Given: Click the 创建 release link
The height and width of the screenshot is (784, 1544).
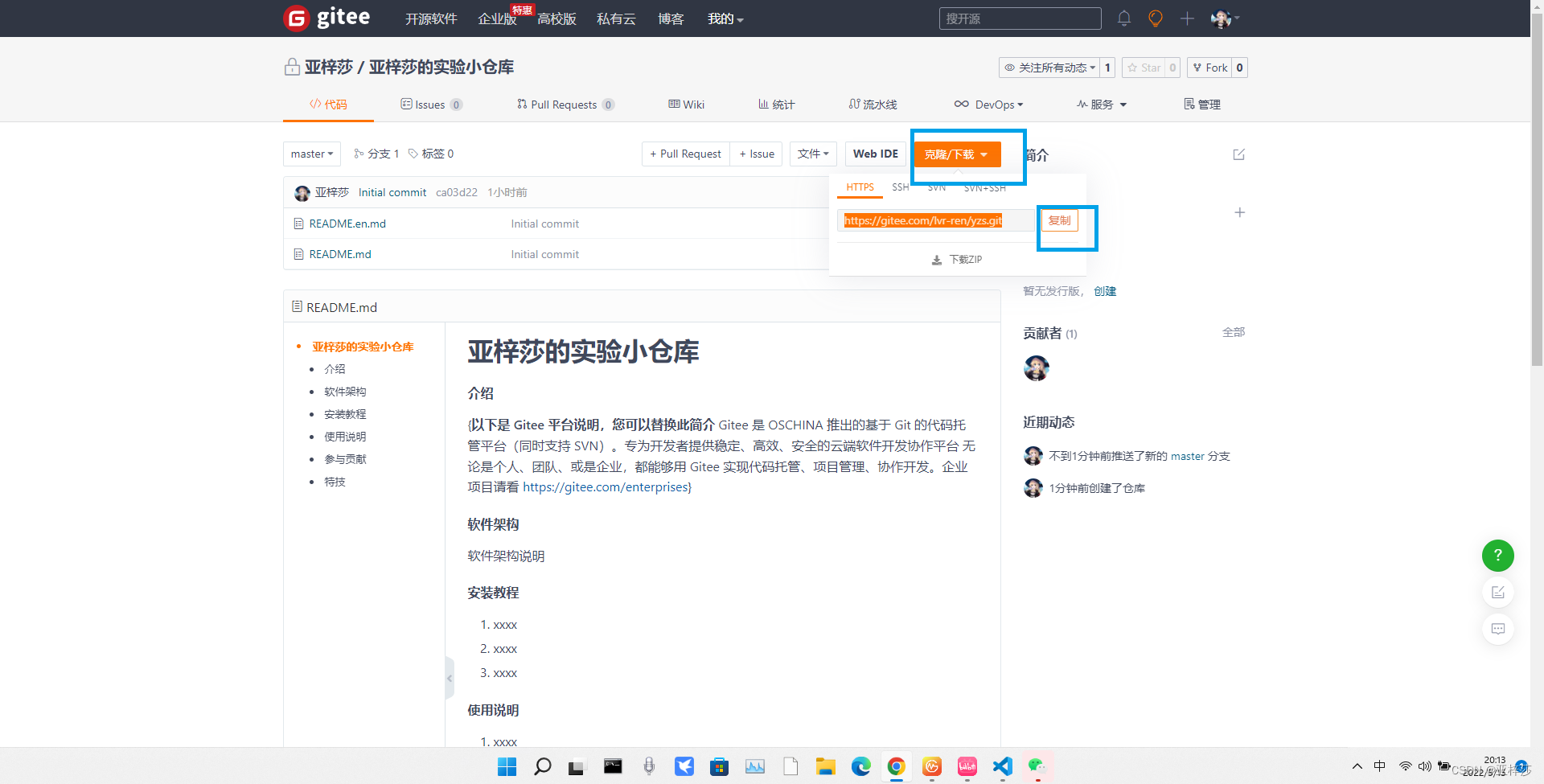Looking at the screenshot, I should click(x=1105, y=291).
